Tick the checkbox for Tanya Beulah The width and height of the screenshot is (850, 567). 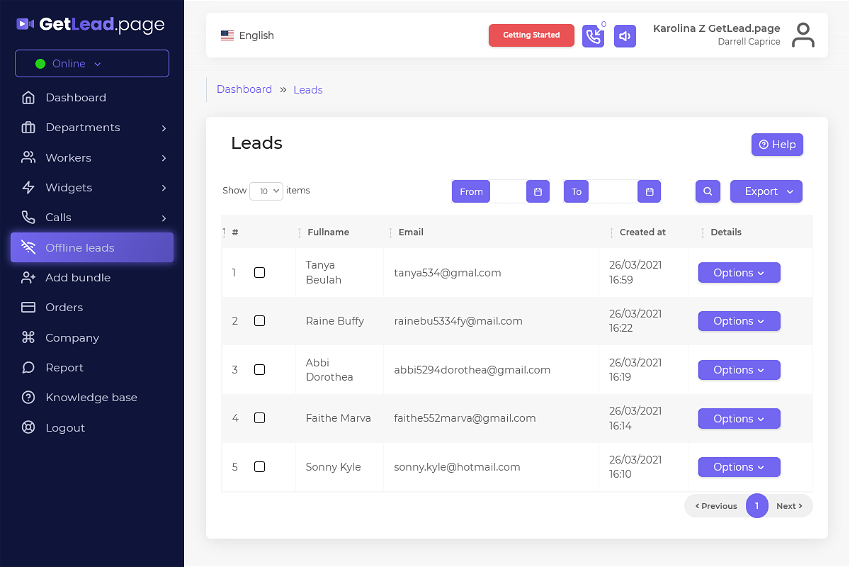(x=260, y=272)
